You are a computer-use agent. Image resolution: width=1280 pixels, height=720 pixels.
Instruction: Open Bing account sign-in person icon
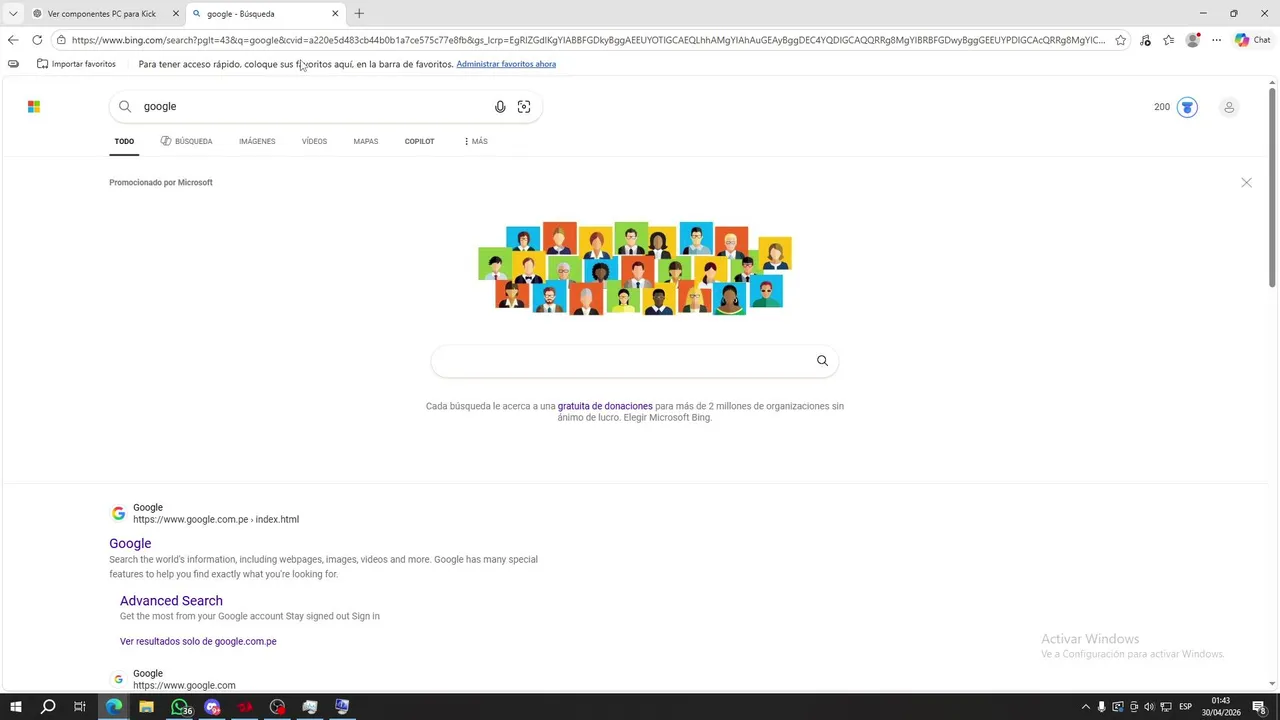pyautogui.click(x=1229, y=107)
